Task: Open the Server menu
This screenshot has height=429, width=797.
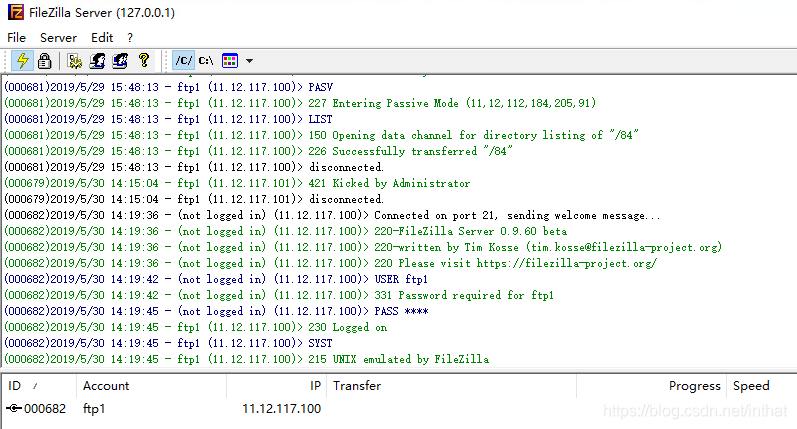Action: [x=58, y=38]
